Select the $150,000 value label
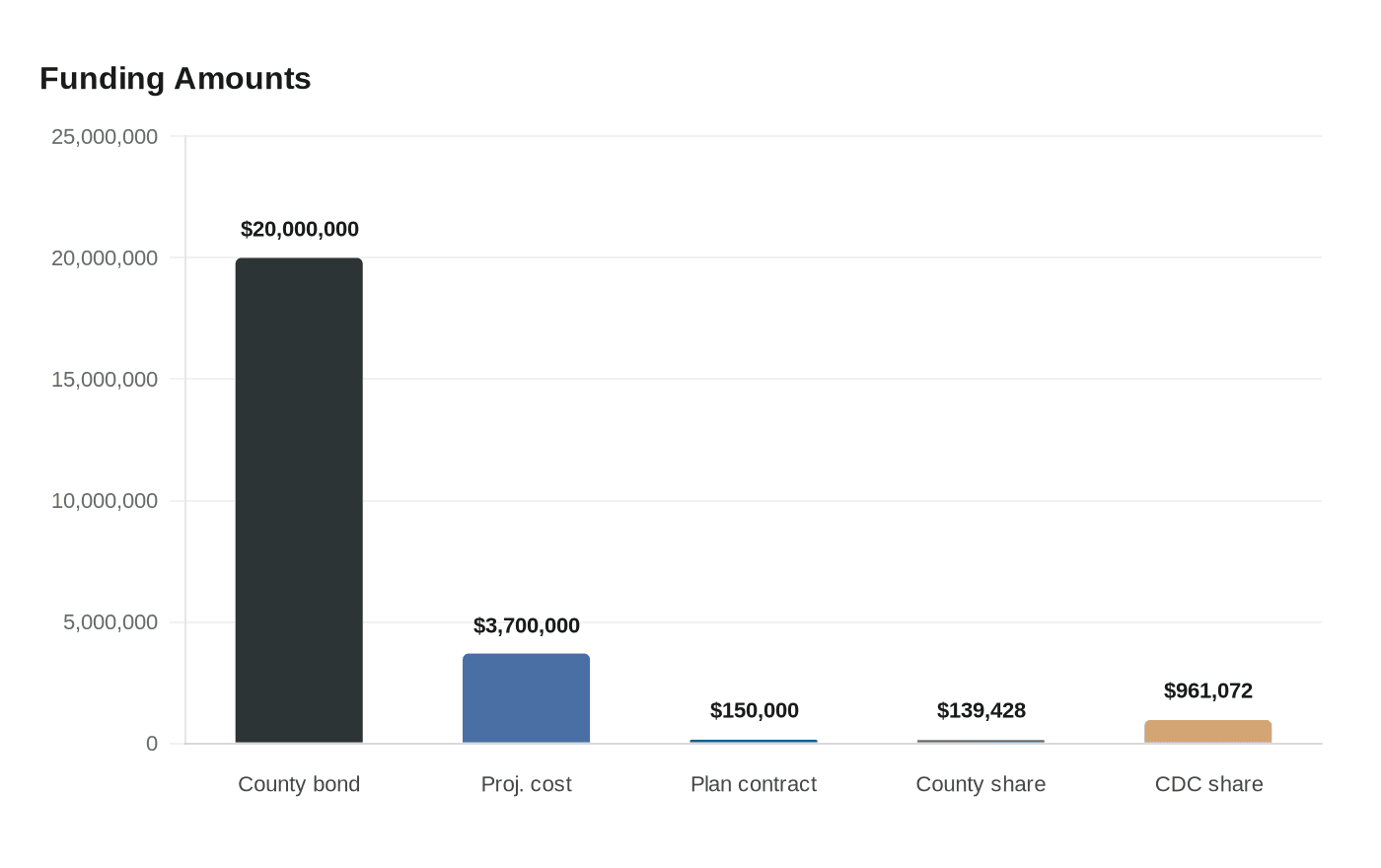The width and height of the screenshot is (1381, 868). pos(755,710)
